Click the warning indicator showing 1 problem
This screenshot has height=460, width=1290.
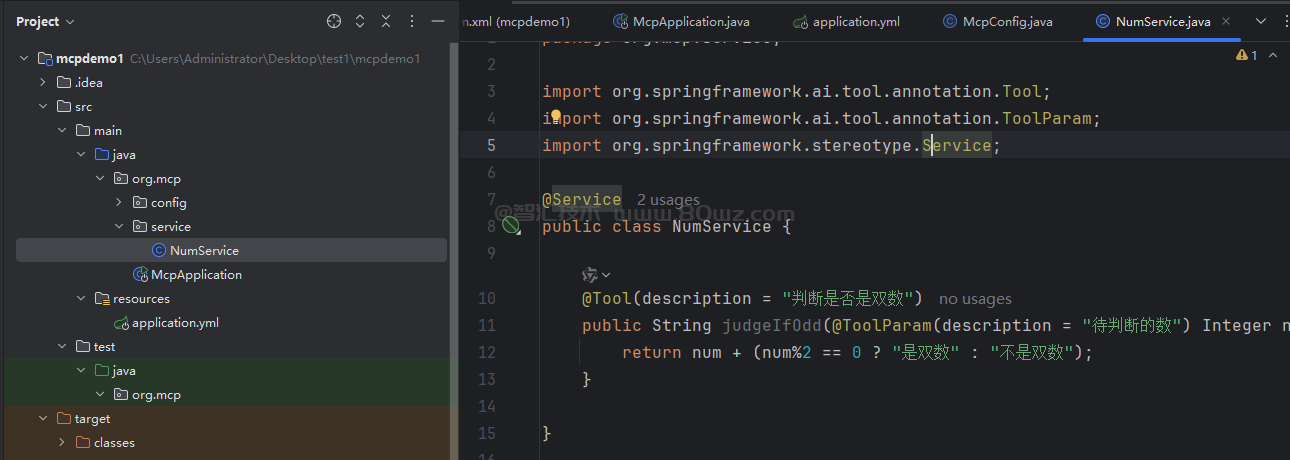click(x=1246, y=55)
